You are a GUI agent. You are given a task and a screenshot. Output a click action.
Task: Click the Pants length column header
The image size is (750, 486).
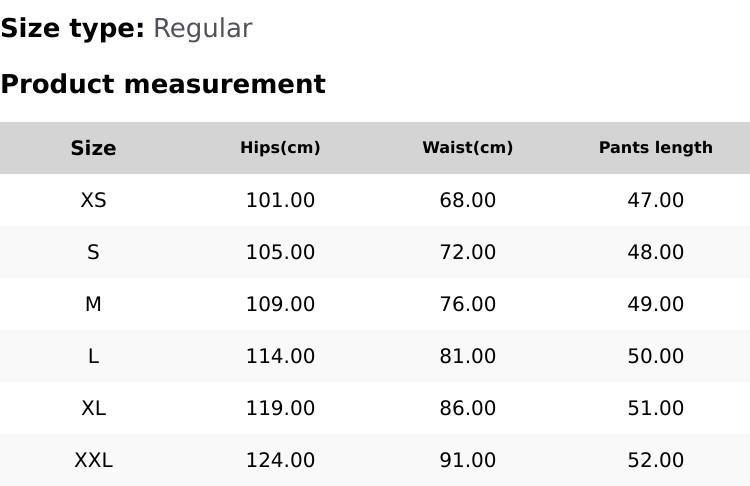(655, 148)
